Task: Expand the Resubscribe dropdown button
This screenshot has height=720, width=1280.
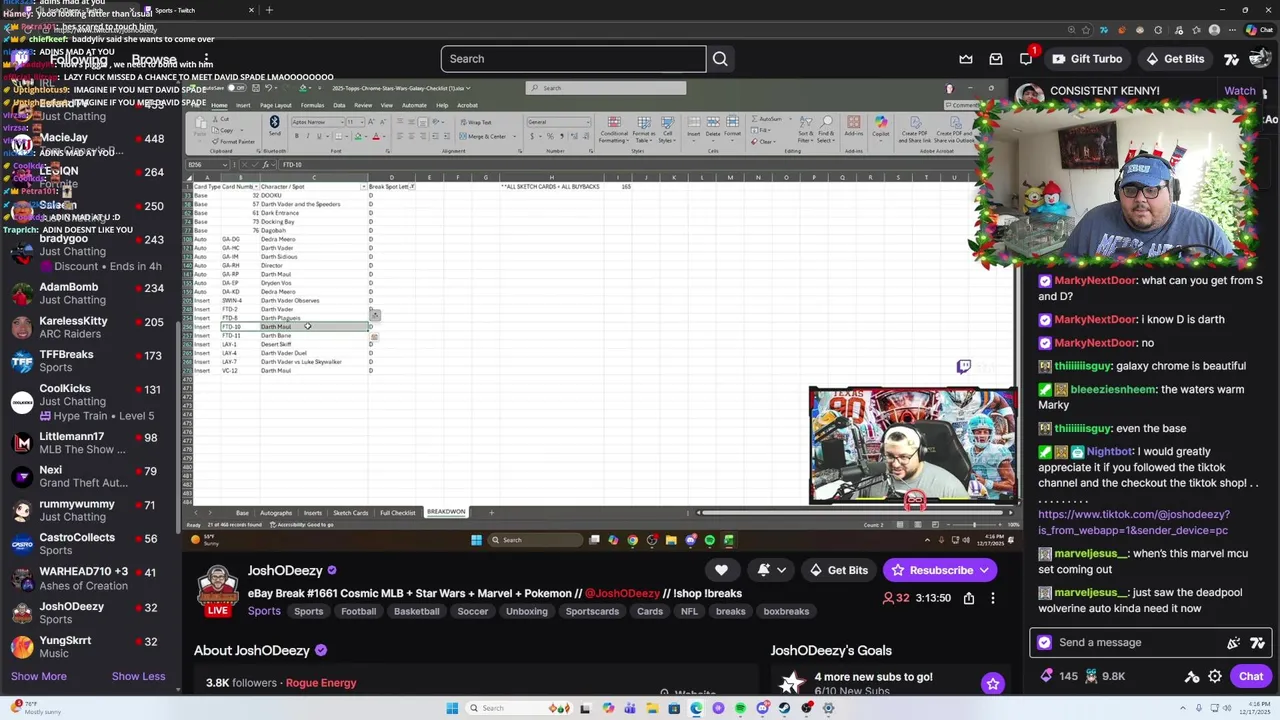Action: point(984,570)
